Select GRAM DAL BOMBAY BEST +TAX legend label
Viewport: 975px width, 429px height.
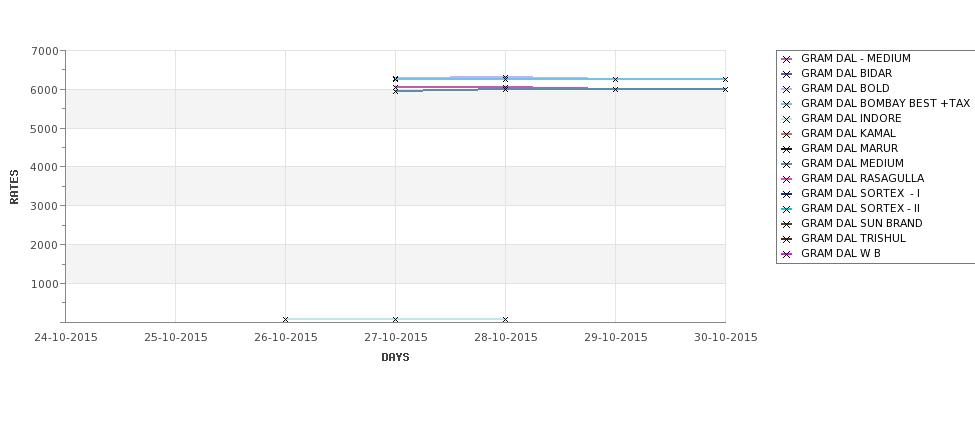(885, 103)
